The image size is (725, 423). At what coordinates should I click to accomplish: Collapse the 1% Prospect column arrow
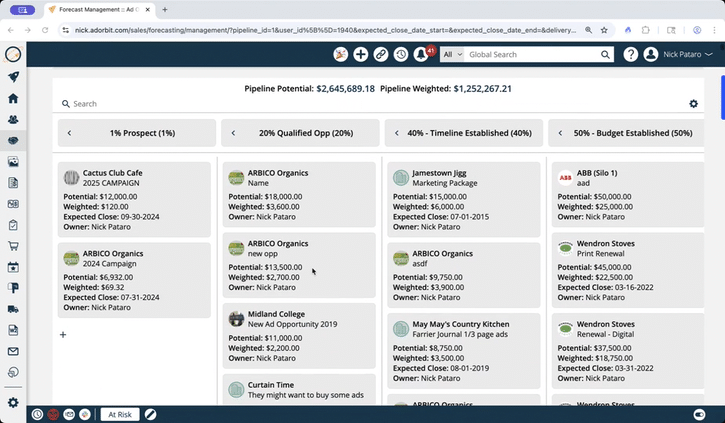click(x=69, y=133)
